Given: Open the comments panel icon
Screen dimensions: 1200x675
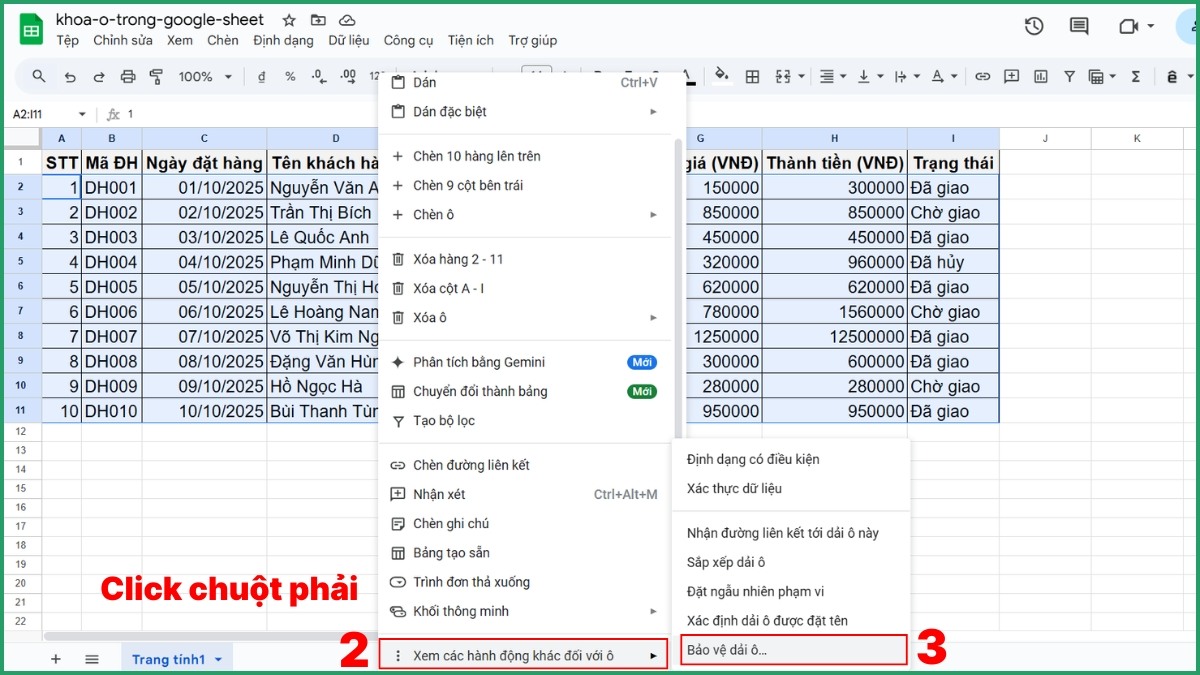Looking at the screenshot, I should (x=1079, y=27).
